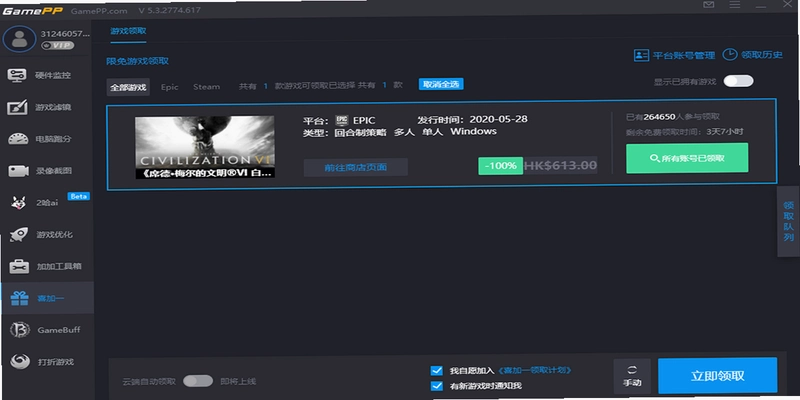Open the 加加工具箱 toolbox icon
The height and width of the screenshot is (400, 800).
click(19, 266)
